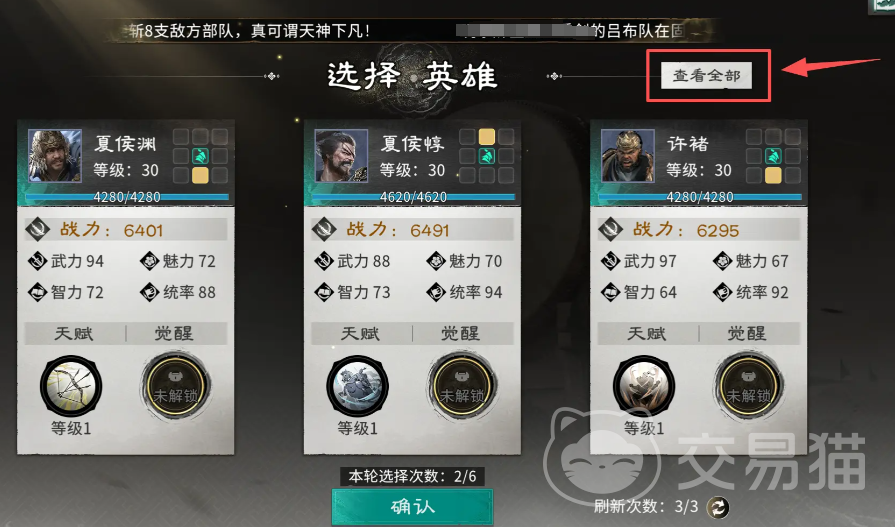The width and height of the screenshot is (895, 527).
Task: Switch to 觉醒 tab on 许褚's card
Action: pos(748,333)
